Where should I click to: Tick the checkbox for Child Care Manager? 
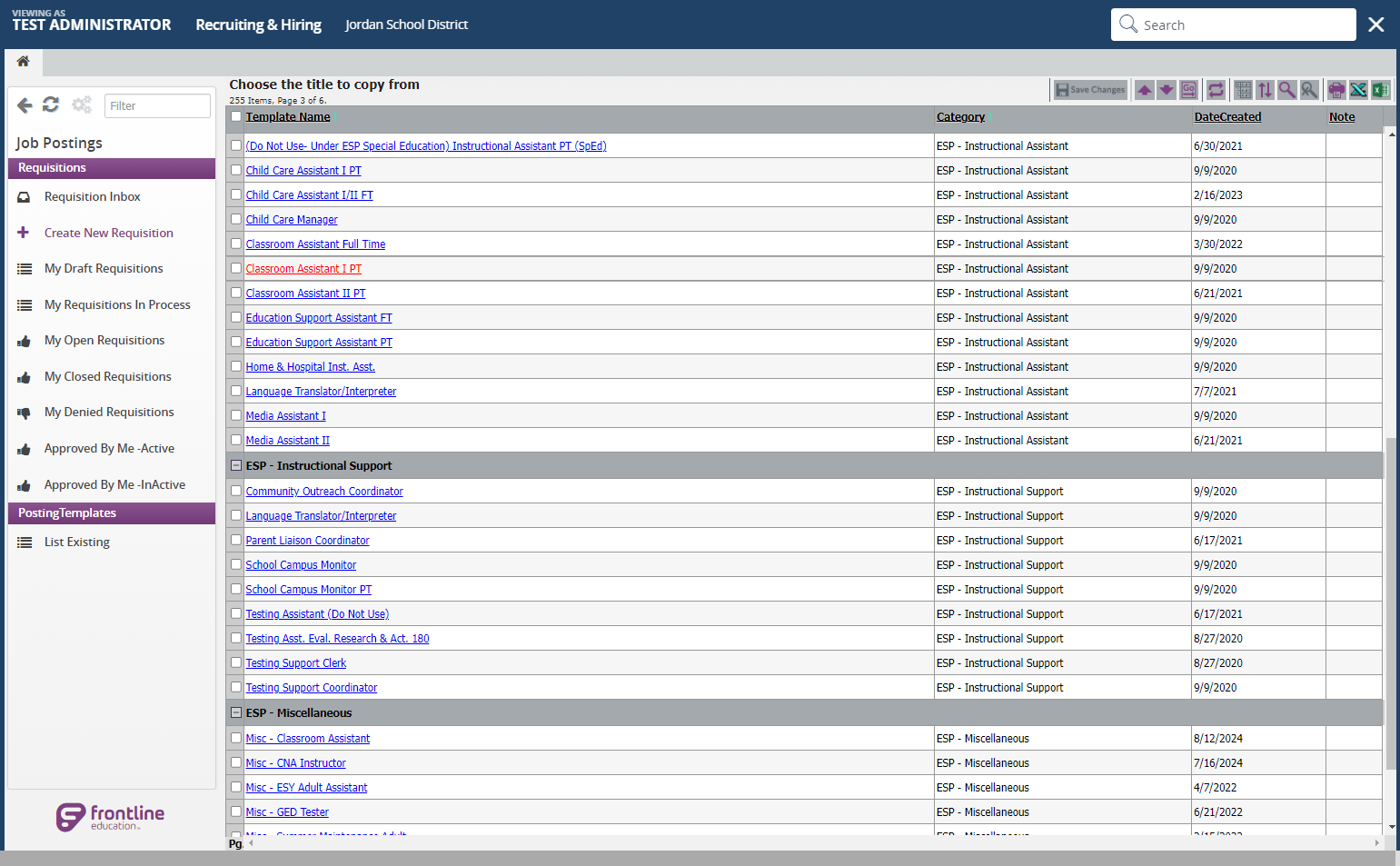236,219
